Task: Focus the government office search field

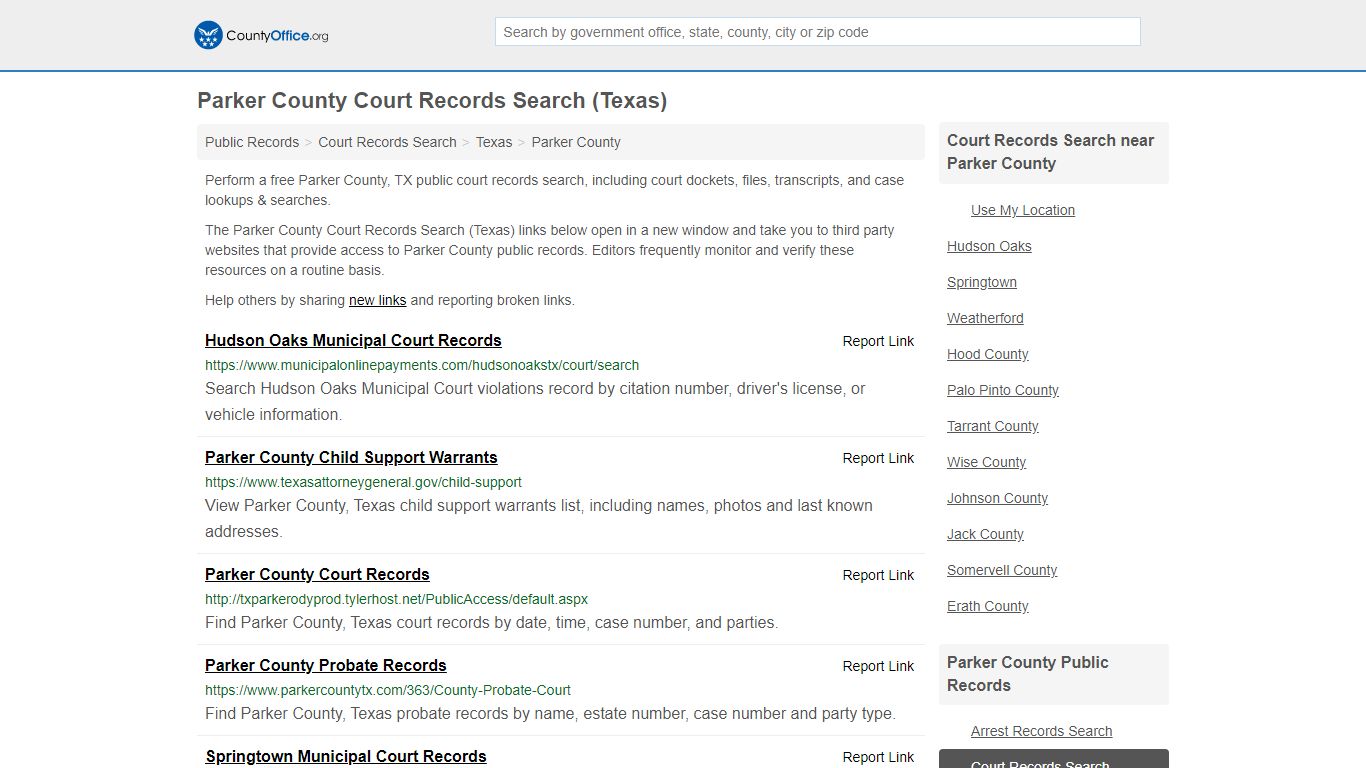Action: pos(817,32)
